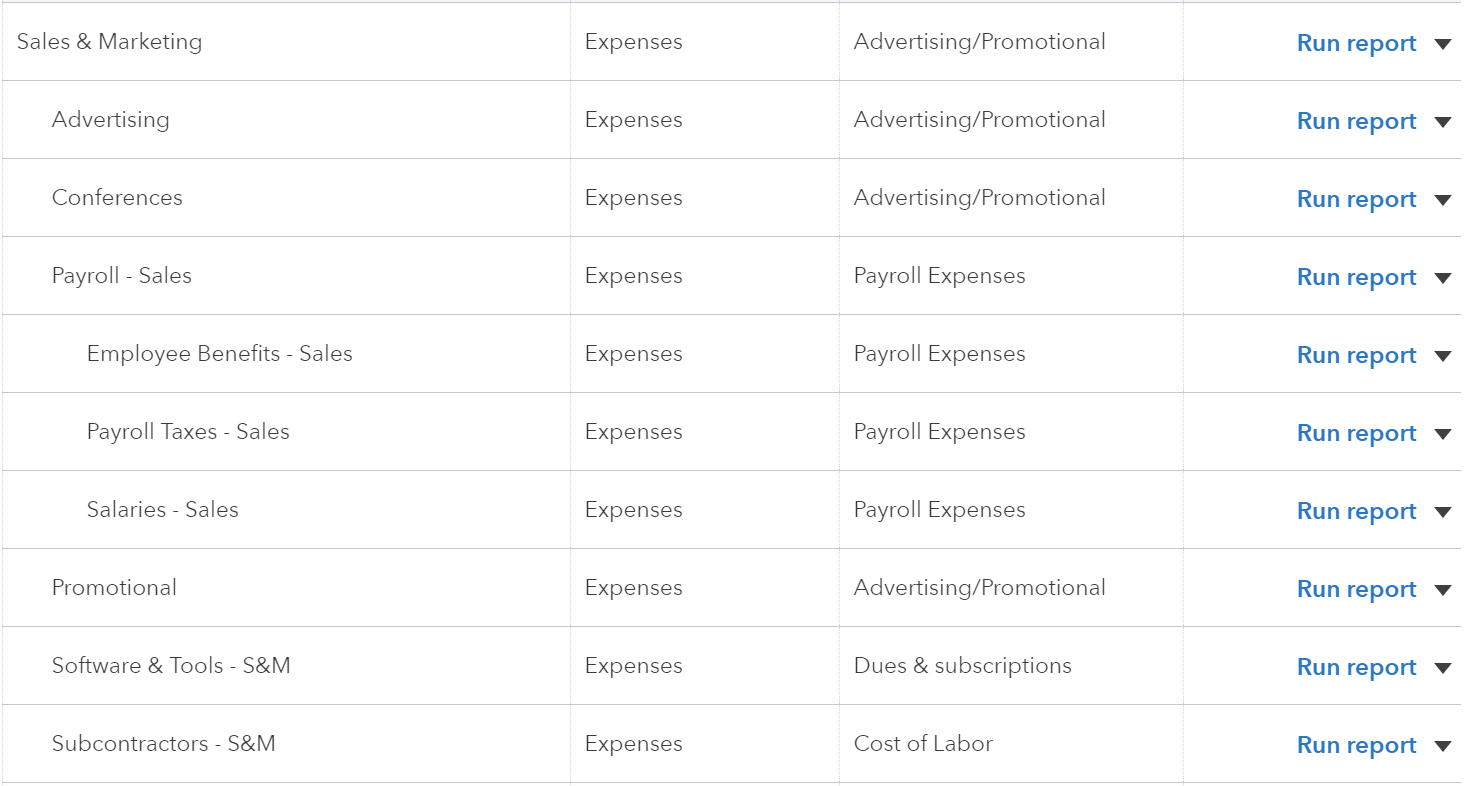Open the action menu arrow for Employee Benefits - Sales
The image size is (1477, 786).
pos(1443,355)
